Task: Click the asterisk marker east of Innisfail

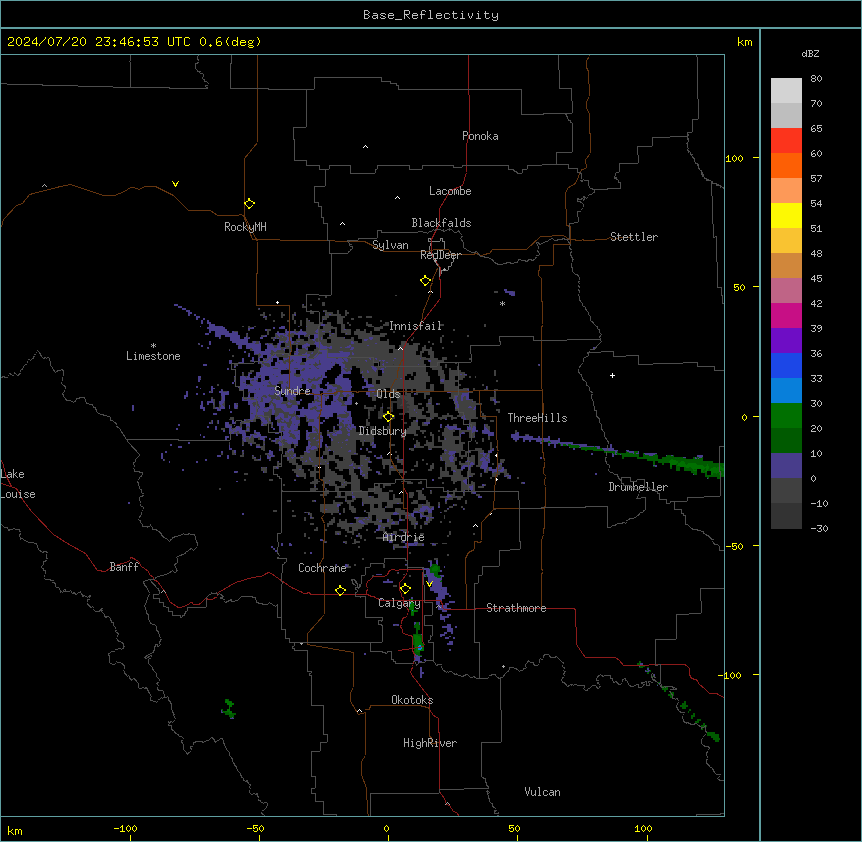Action: (x=502, y=304)
